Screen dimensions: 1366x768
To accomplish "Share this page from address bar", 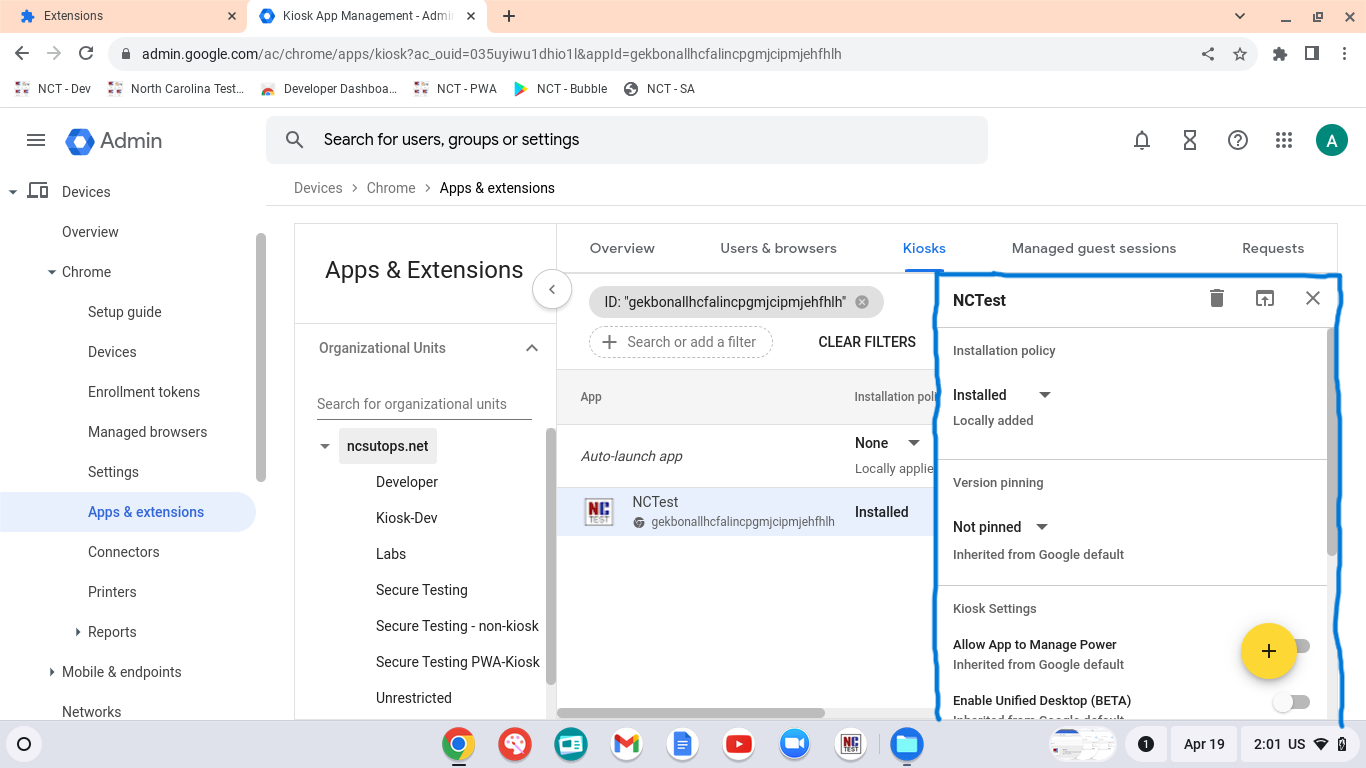I will coord(1208,54).
